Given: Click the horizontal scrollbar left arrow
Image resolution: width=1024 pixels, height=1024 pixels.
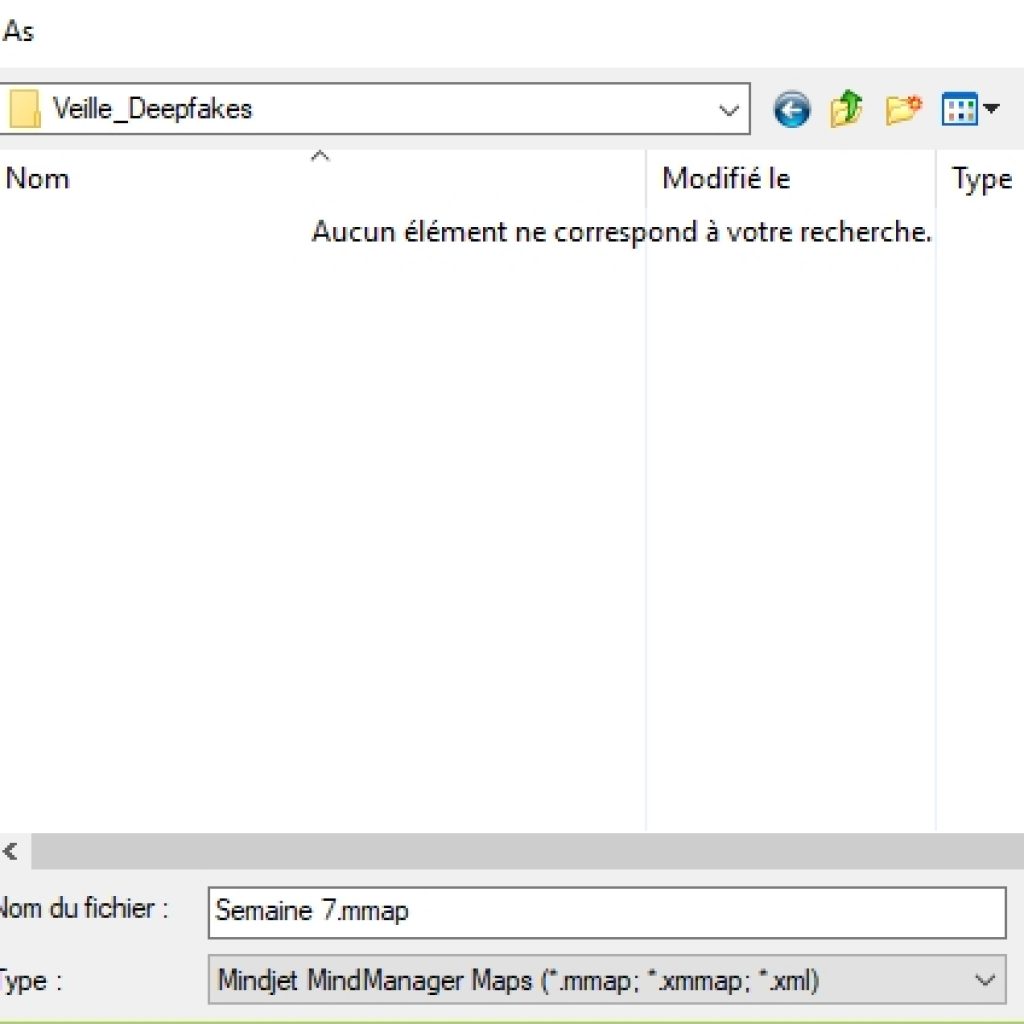Looking at the screenshot, I should (x=11, y=851).
